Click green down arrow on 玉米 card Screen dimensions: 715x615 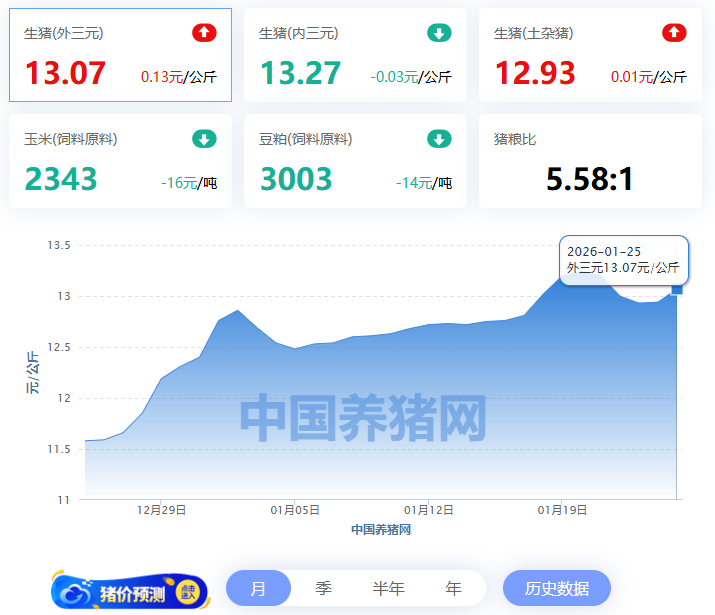coord(204,139)
